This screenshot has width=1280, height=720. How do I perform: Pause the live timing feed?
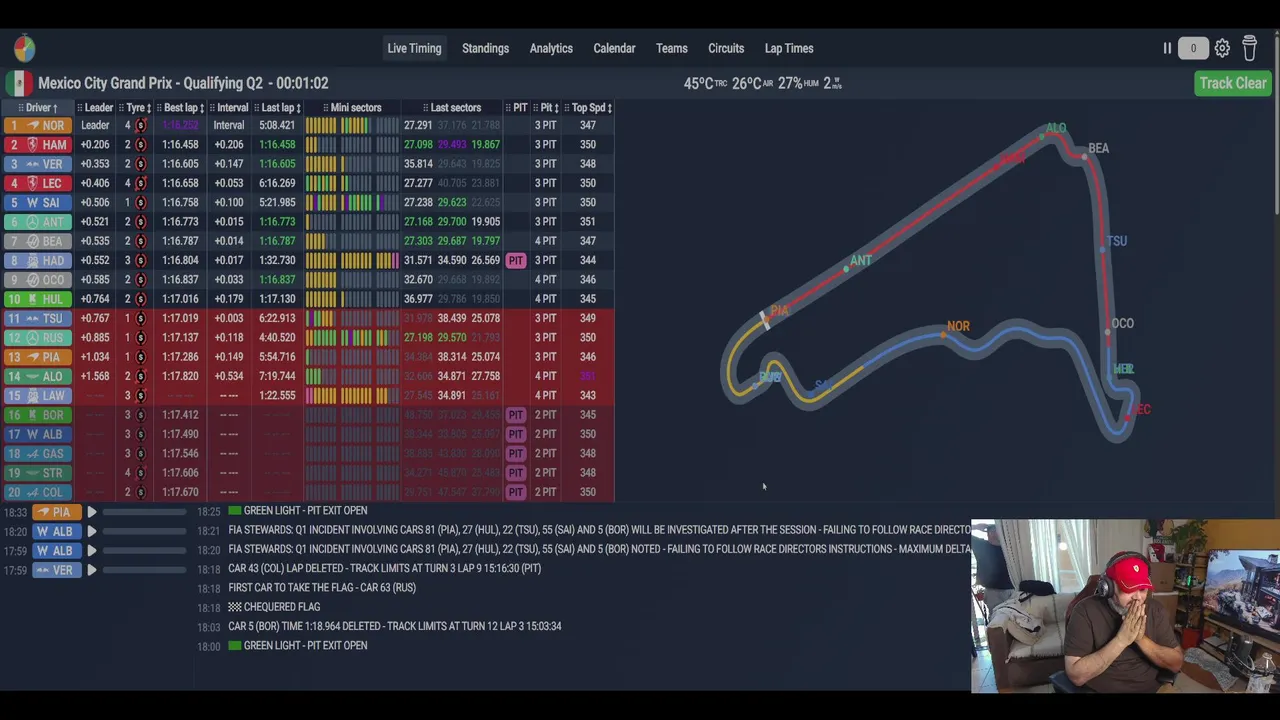[x=1167, y=48]
